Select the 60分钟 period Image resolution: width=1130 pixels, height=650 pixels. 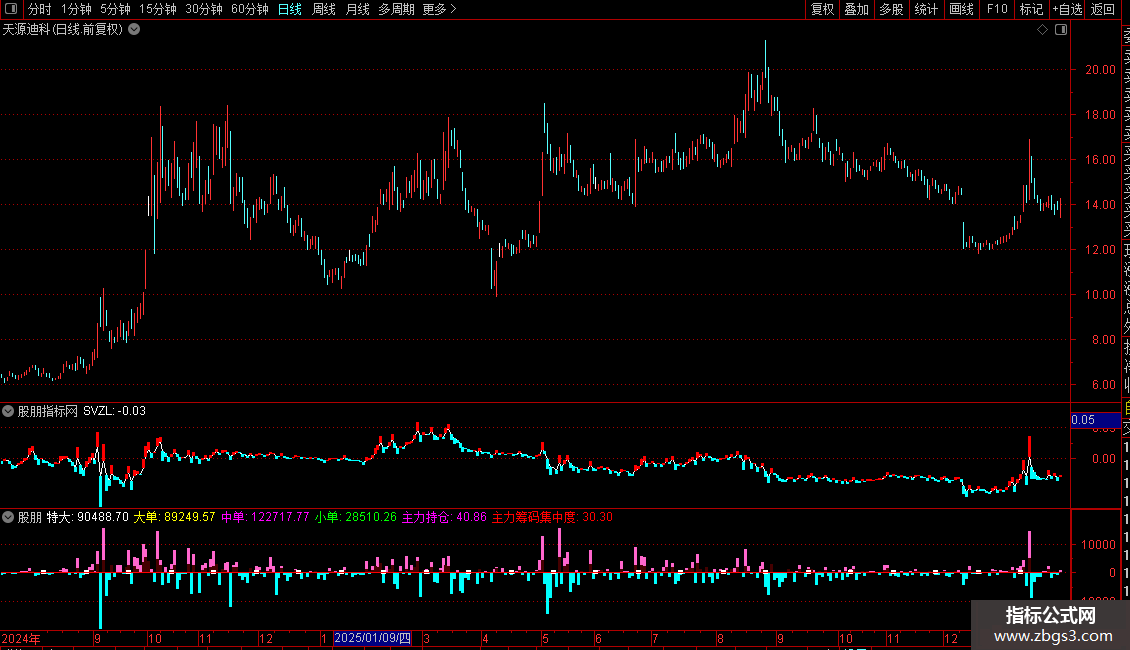coord(250,9)
